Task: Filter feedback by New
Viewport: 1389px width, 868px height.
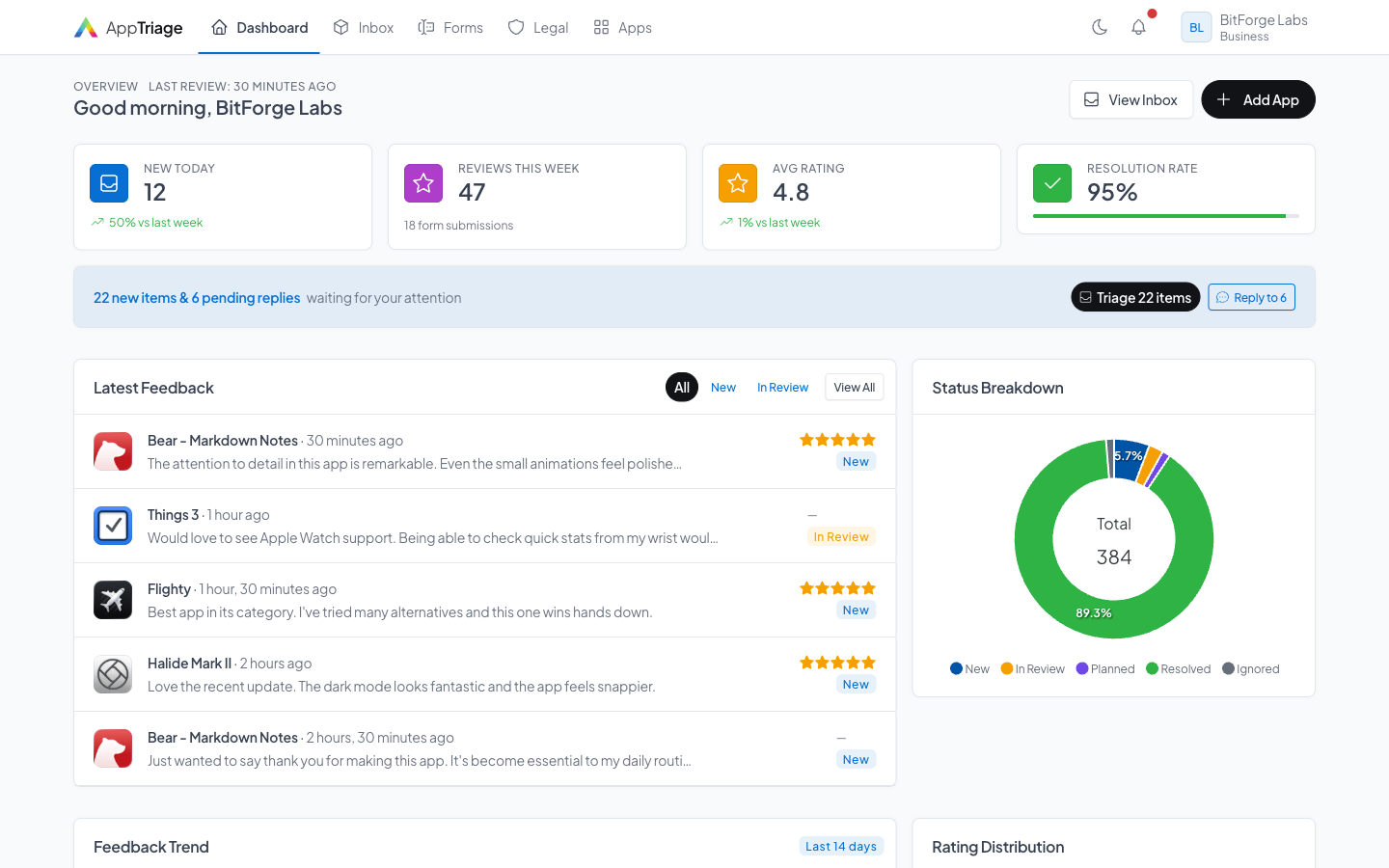Action: [x=722, y=387]
